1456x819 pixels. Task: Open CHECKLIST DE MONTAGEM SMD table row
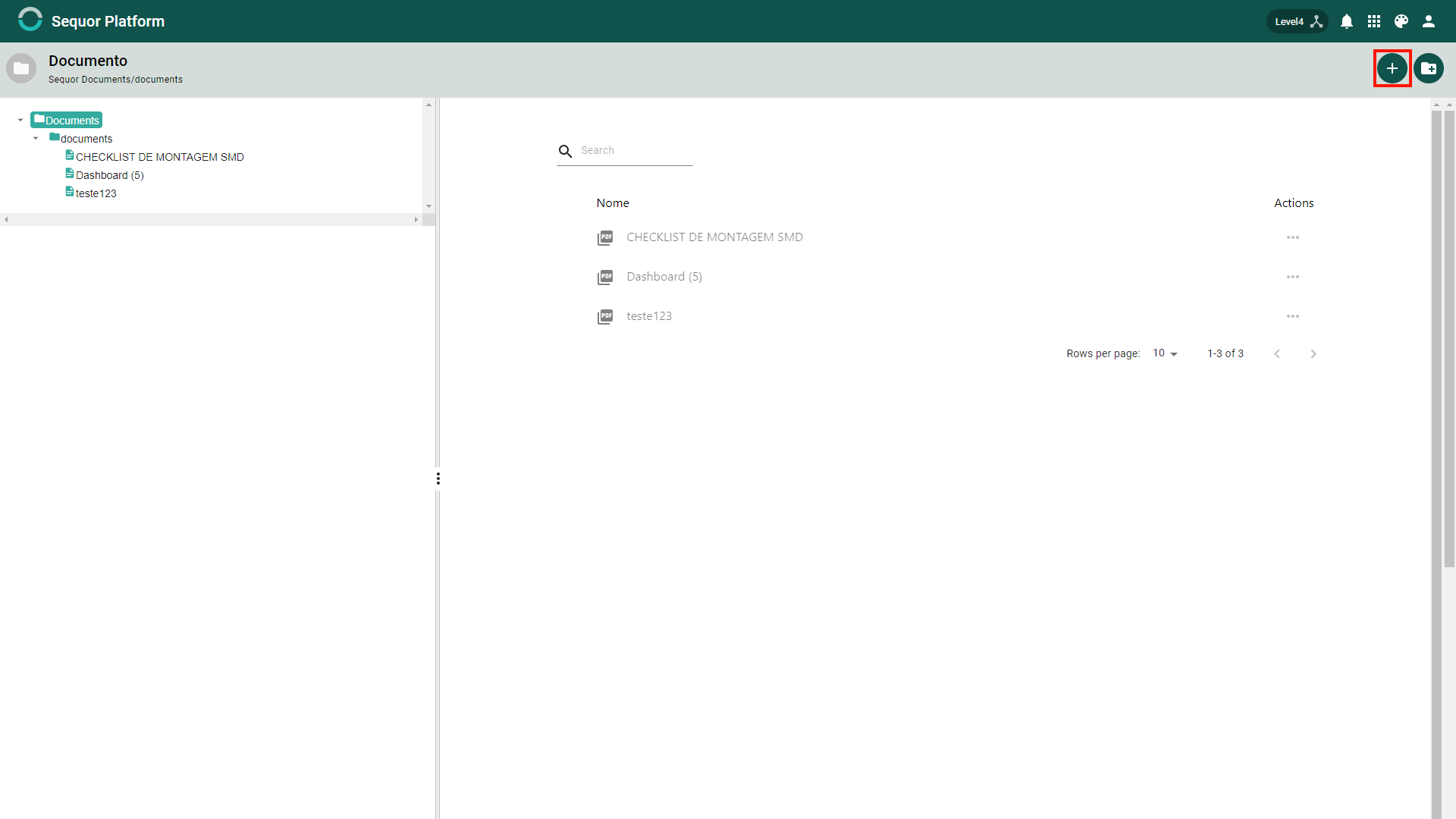[x=955, y=237]
